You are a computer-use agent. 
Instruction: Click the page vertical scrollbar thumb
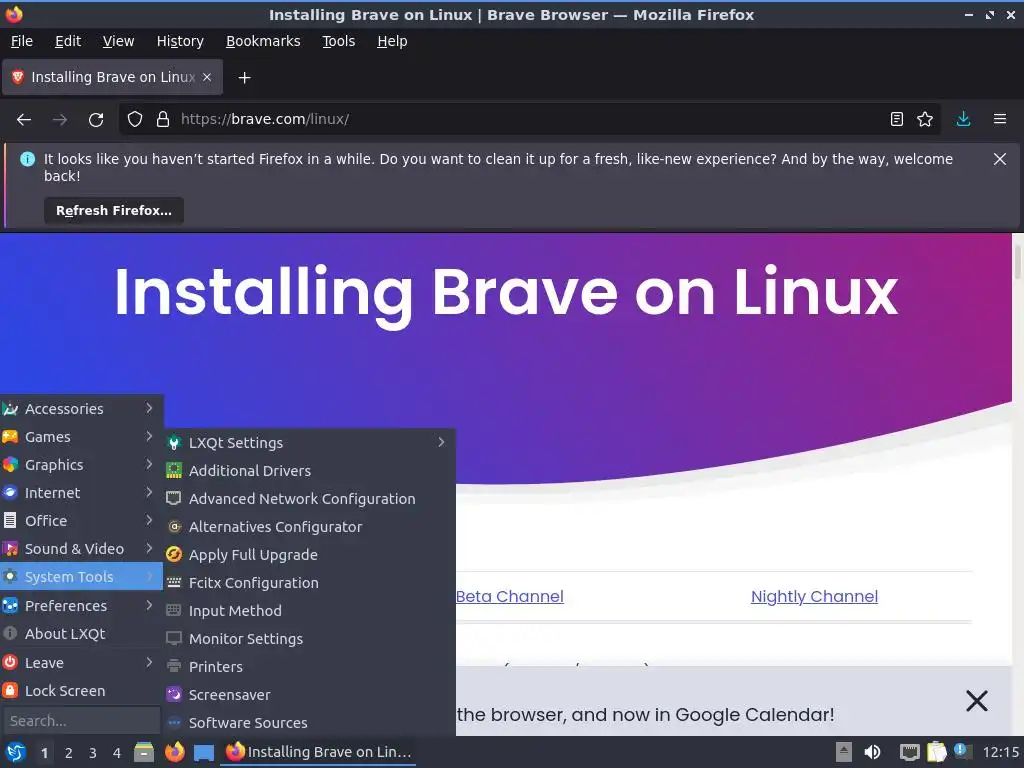pos(1017,261)
